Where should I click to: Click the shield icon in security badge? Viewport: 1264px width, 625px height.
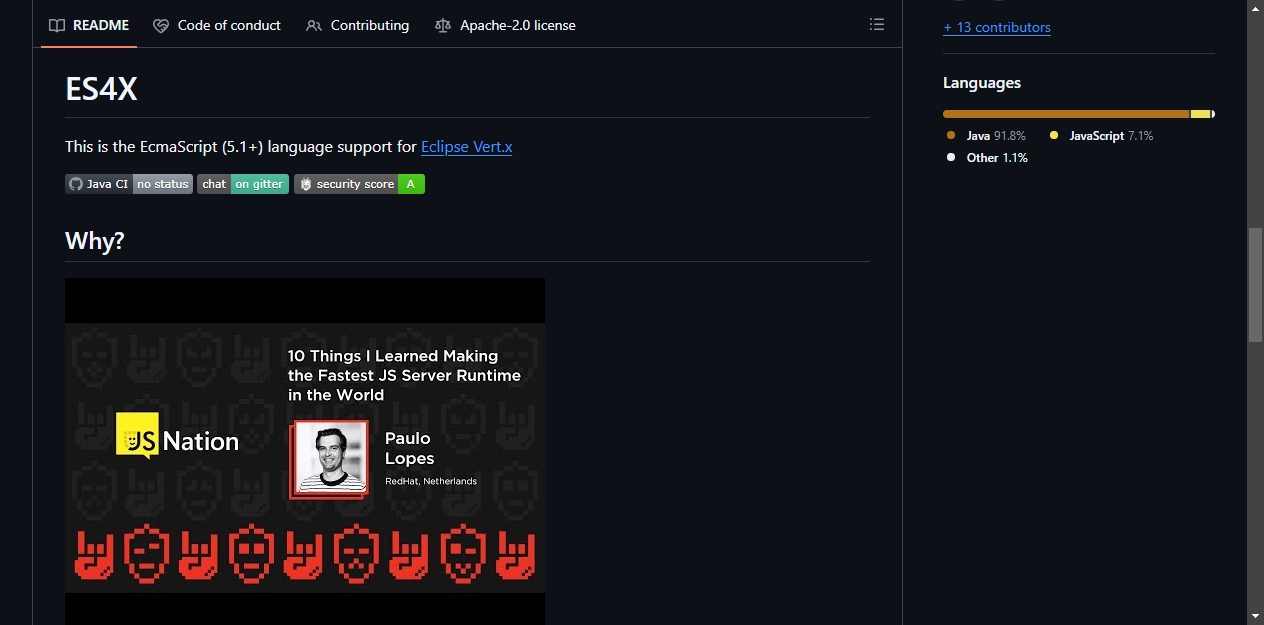[305, 184]
